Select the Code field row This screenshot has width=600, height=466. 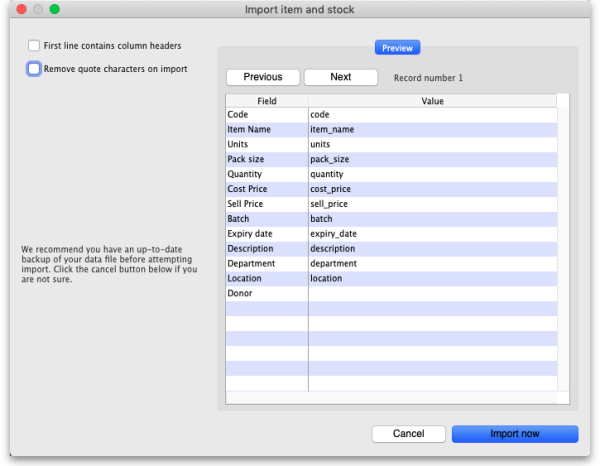266,115
